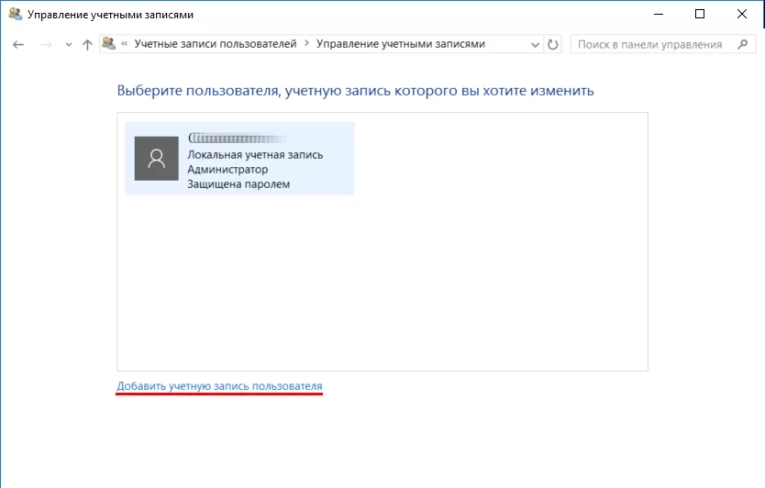Click the Forward navigation arrow
Image resolution: width=765 pixels, height=488 pixels.
pos(44,45)
